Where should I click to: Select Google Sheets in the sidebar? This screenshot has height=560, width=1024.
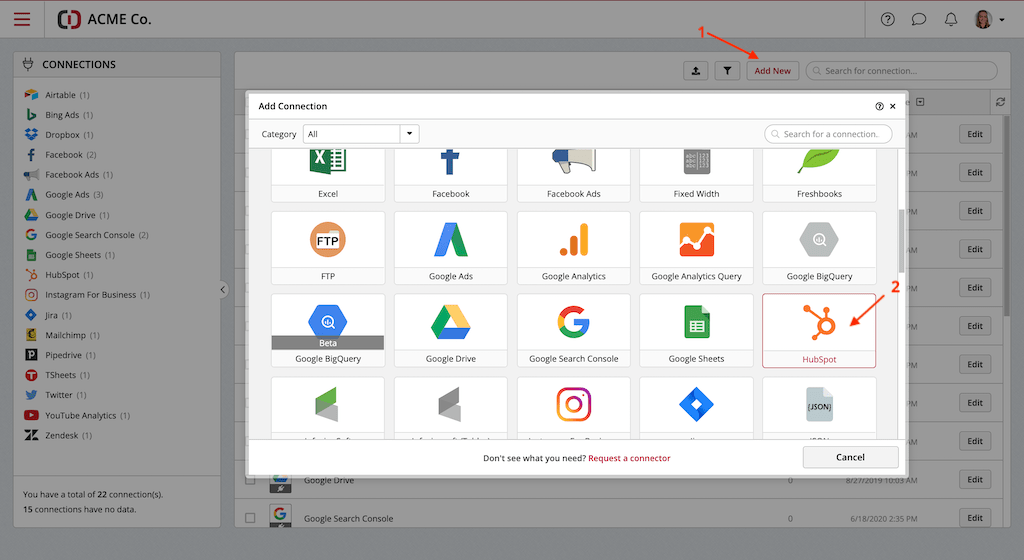click(x=70, y=255)
